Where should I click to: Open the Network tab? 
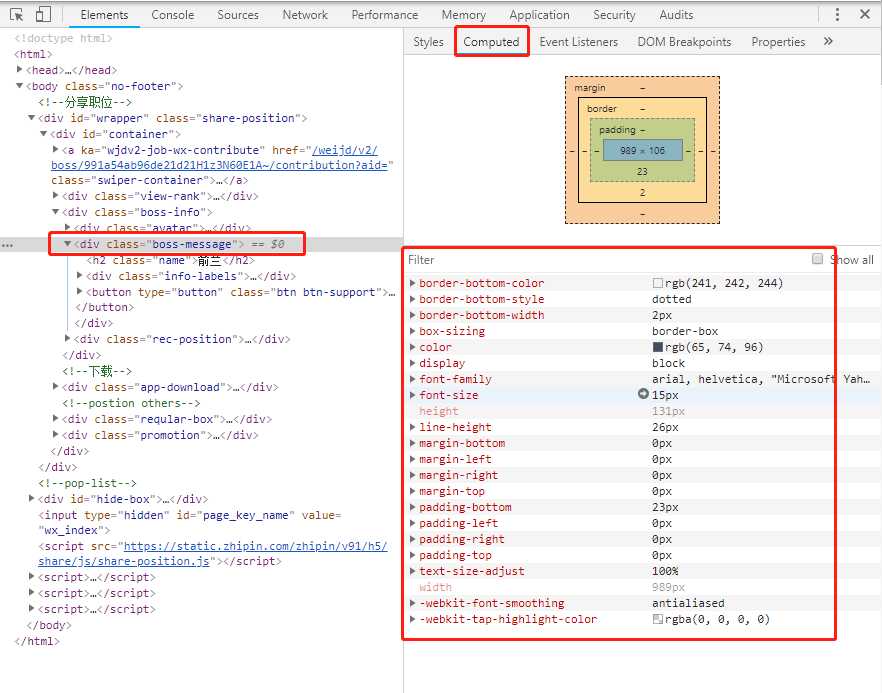[305, 15]
